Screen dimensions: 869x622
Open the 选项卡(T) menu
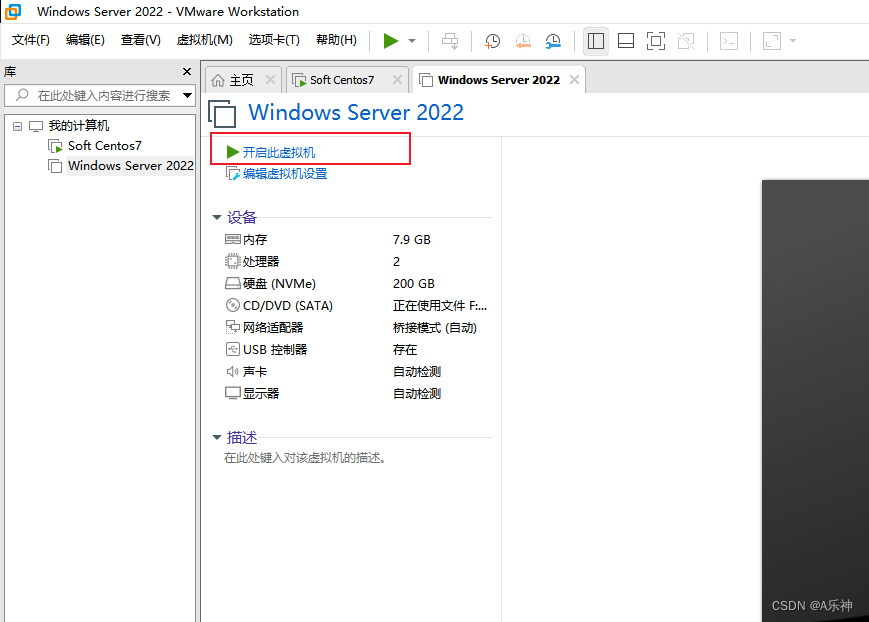(274, 40)
